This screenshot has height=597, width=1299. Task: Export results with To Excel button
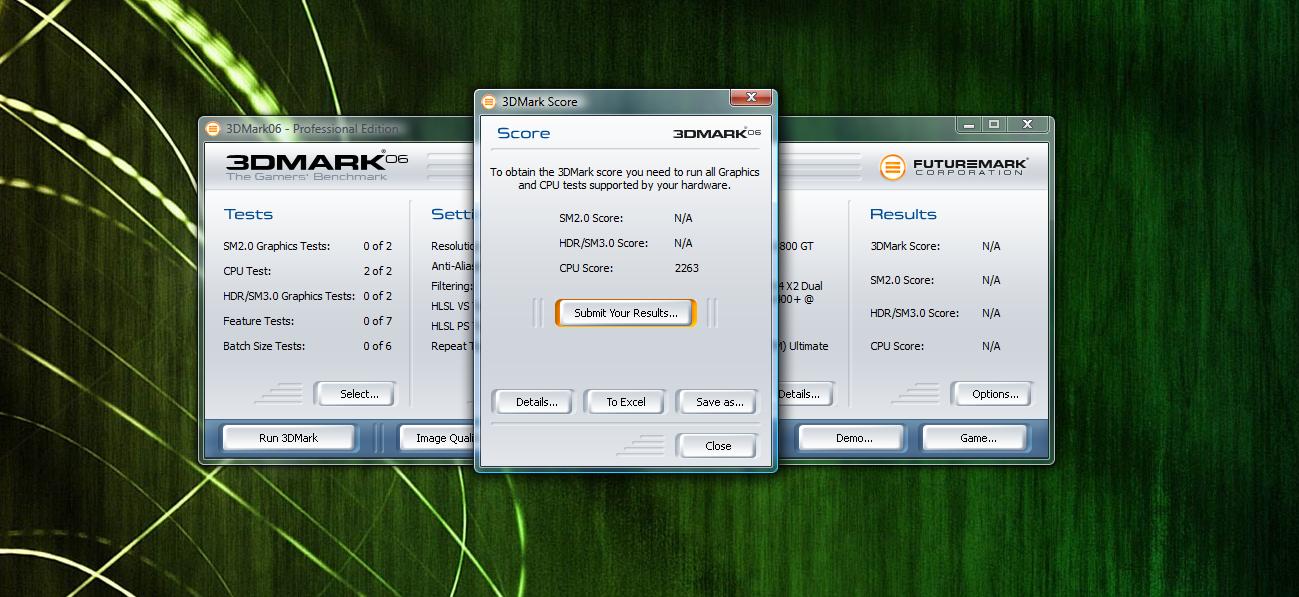click(626, 402)
